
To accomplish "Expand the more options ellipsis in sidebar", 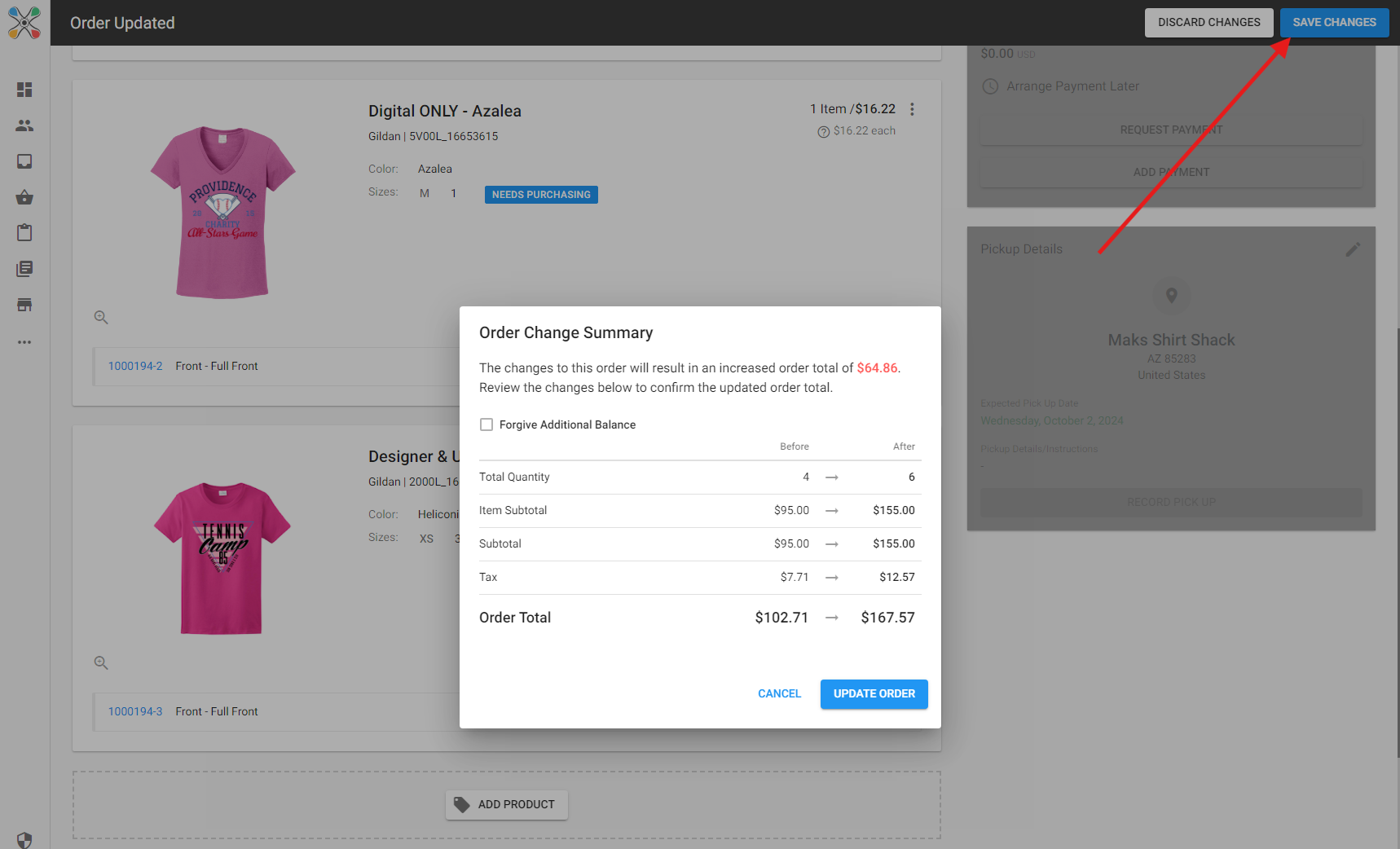I will (x=24, y=342).
